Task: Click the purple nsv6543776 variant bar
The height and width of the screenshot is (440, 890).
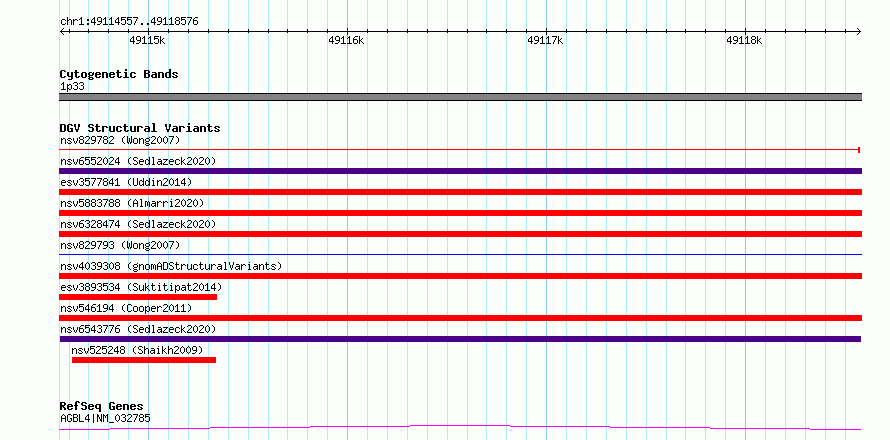Action: [x=460, y=339]
